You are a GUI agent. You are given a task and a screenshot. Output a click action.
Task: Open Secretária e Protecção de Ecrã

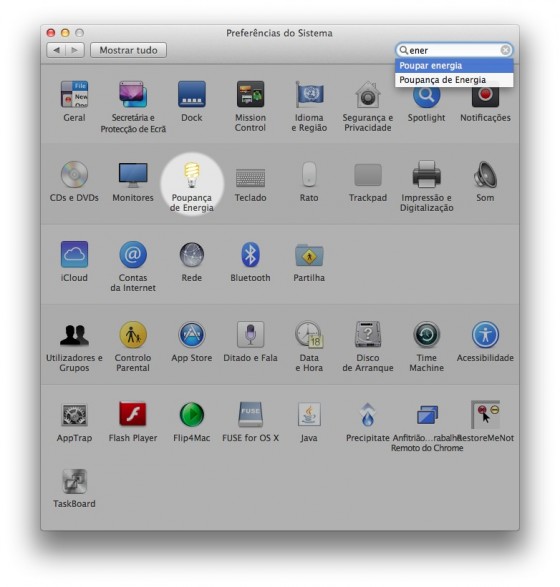[x=133, y=94]
